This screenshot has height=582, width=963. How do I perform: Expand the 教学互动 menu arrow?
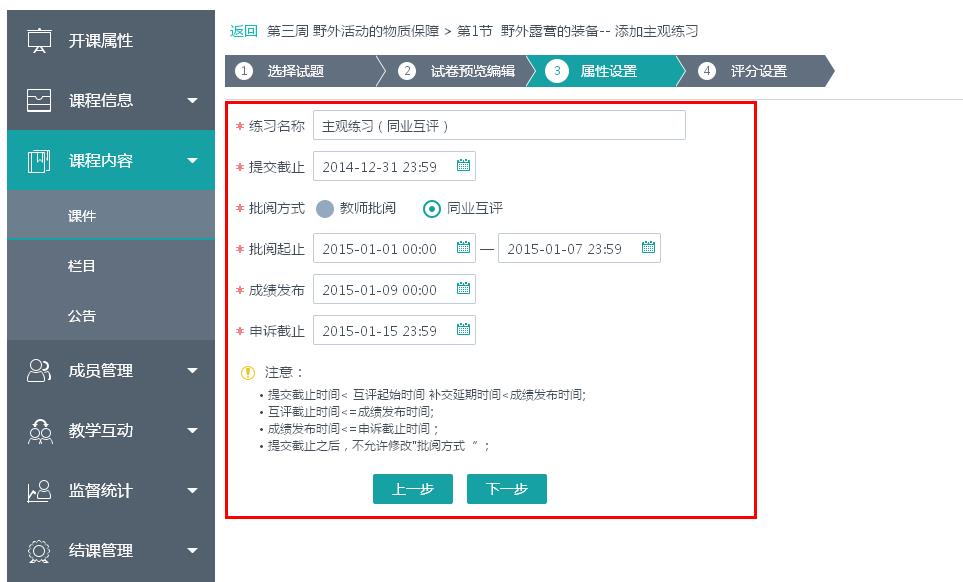[x=193, y=431]
